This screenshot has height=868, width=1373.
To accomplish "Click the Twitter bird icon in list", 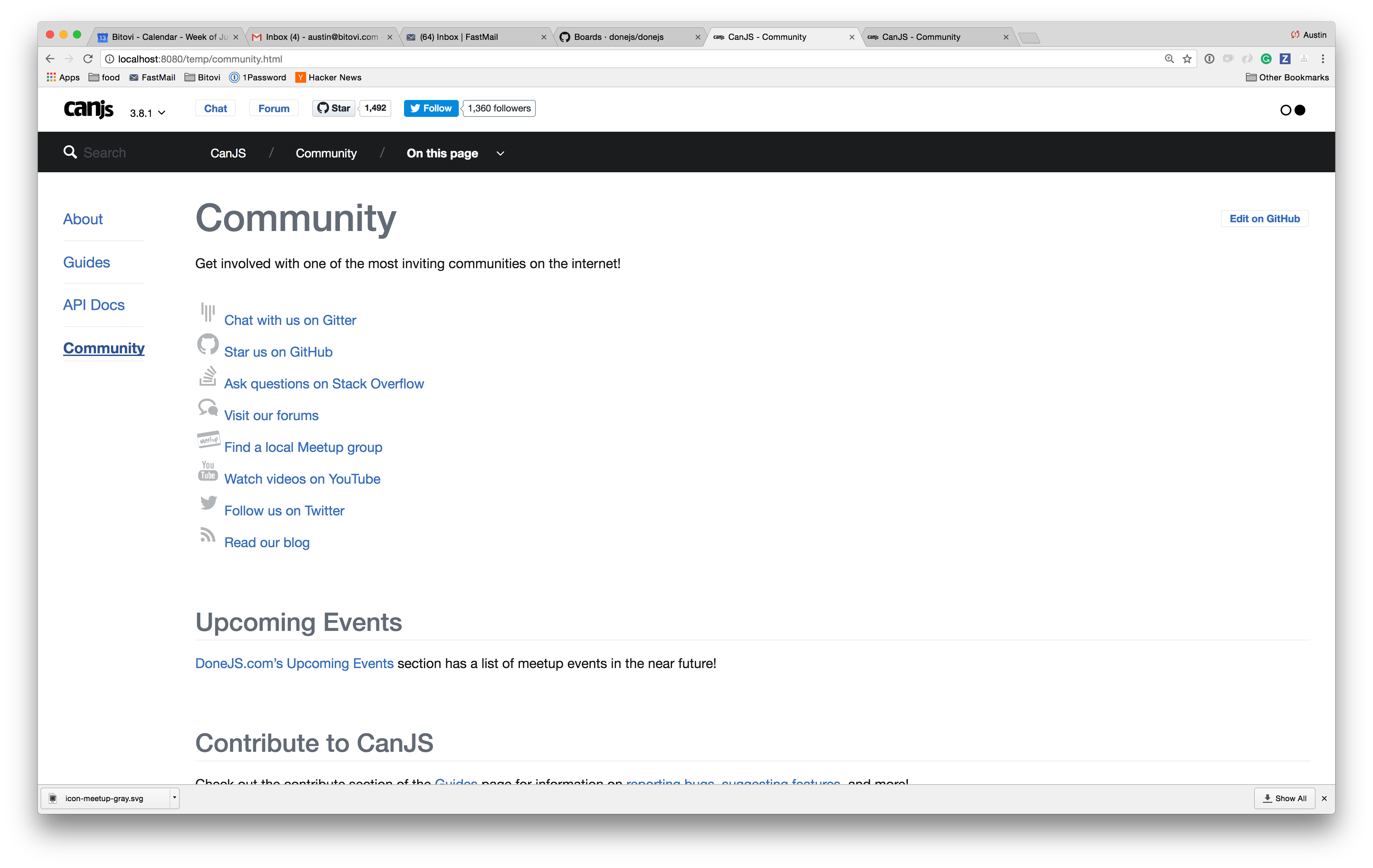I will (208, 503).
